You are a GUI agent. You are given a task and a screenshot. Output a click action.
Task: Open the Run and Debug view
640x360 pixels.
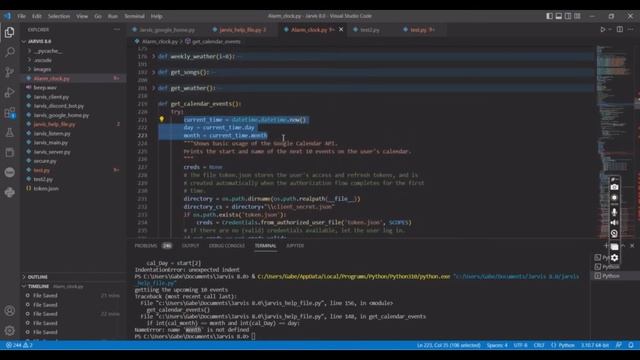tap(9, 92)
